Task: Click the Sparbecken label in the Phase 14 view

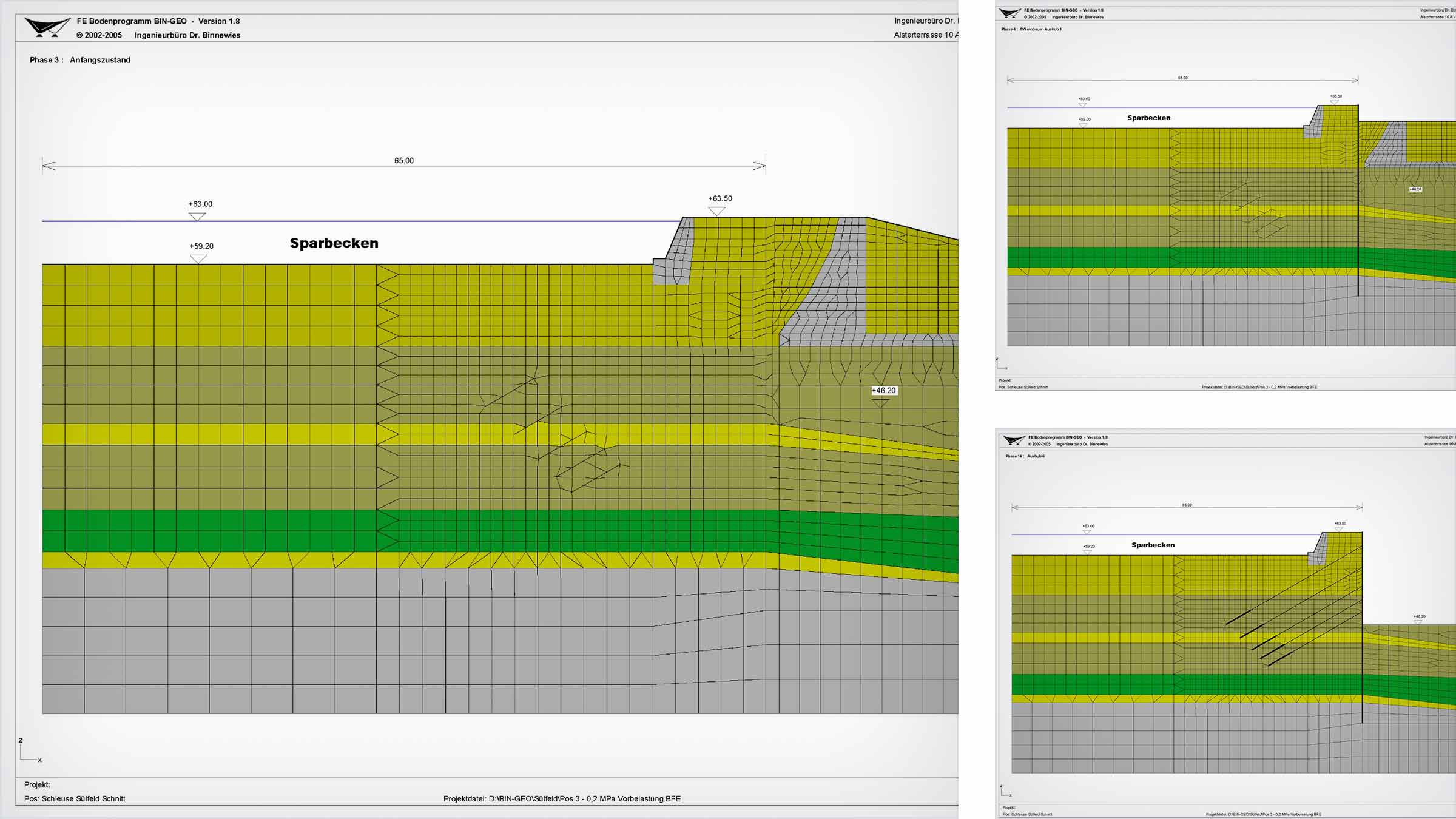Action: point(1153,545)
